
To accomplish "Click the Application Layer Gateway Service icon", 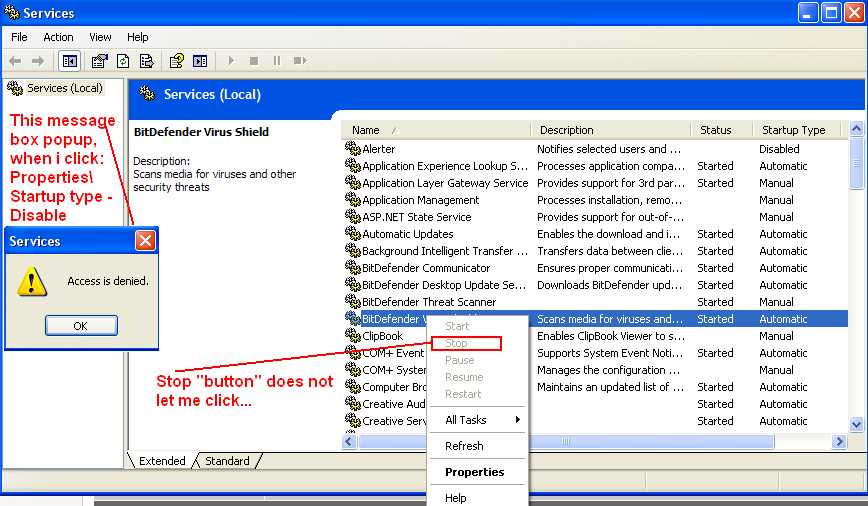I will tap(353, 182).
